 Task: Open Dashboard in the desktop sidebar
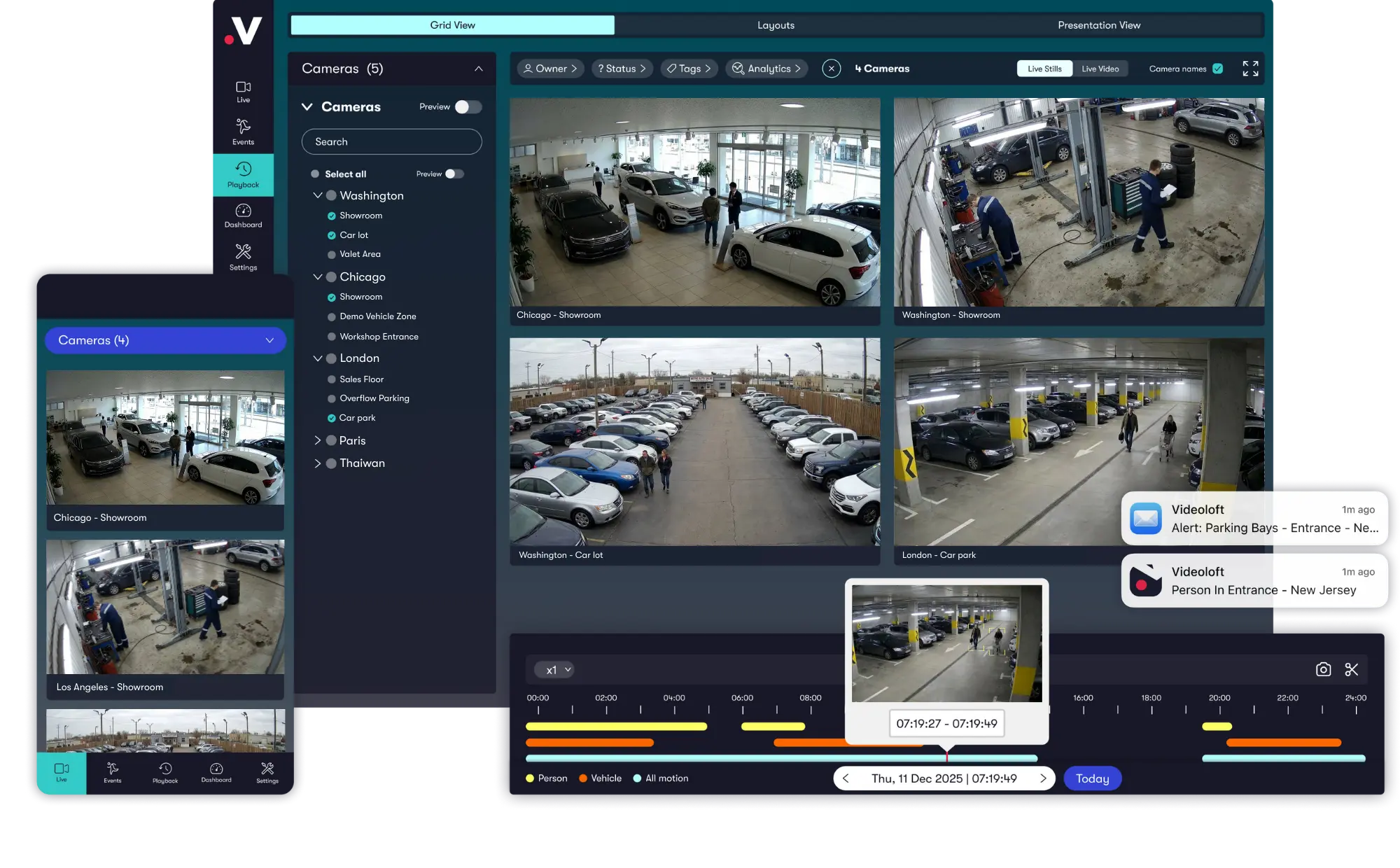click(x=243, y=216)
